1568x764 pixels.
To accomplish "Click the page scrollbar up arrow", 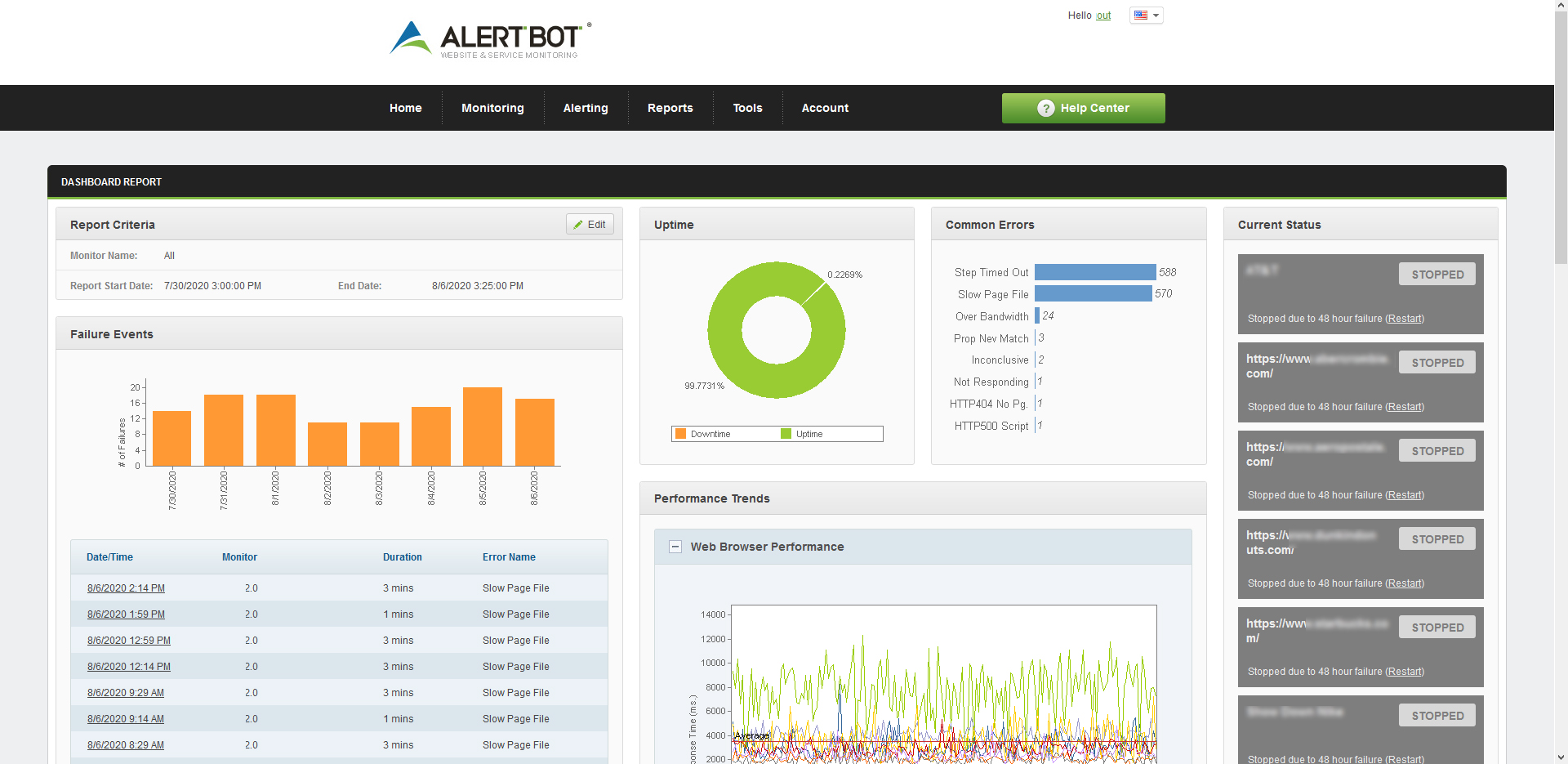I will coord(1561,7).
